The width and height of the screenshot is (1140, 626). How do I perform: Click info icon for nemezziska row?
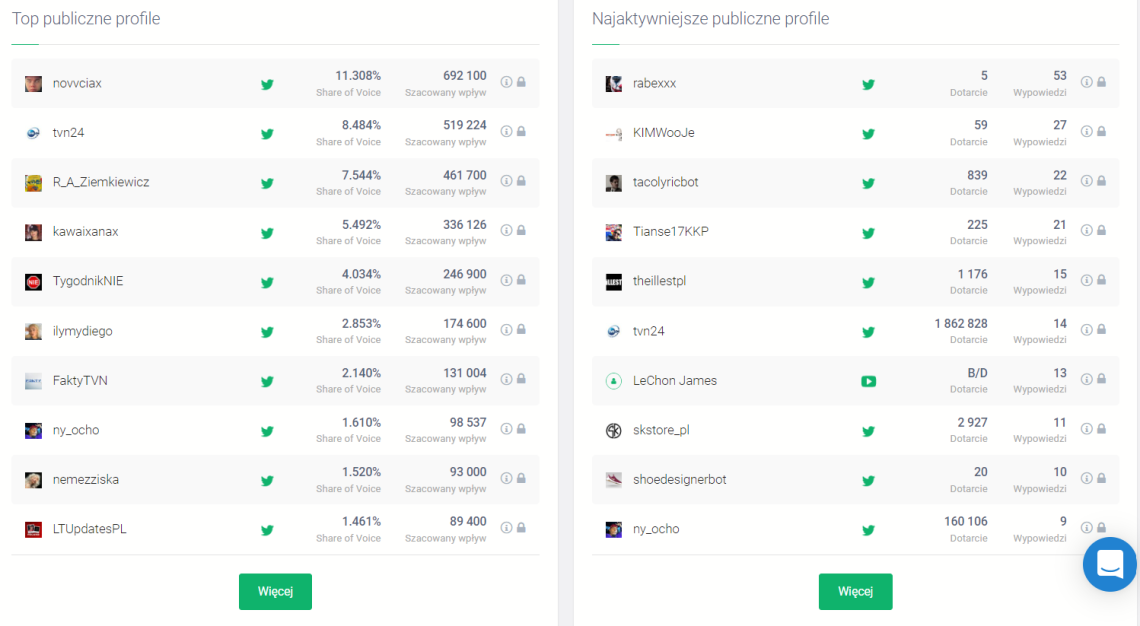coord(506,478)
